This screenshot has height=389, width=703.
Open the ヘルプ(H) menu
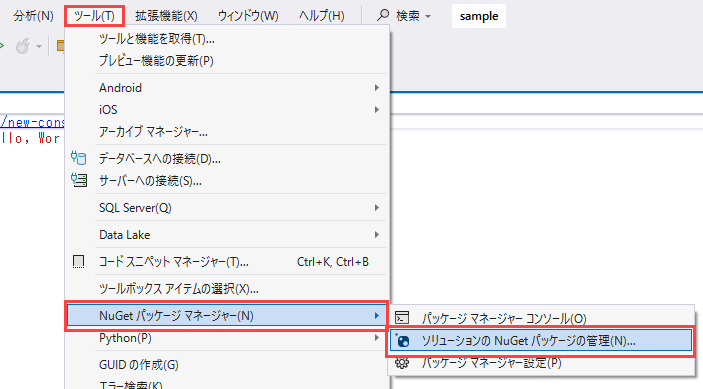click(321, 16)
